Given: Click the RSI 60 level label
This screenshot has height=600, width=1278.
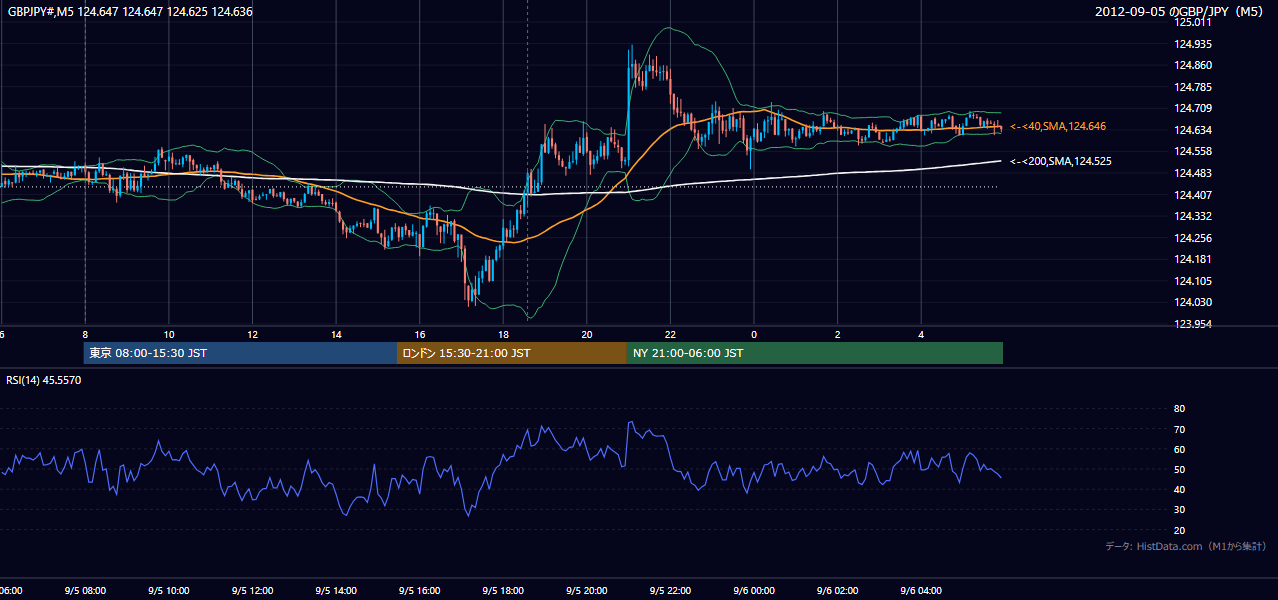Looking at the screenshot, I should point(1179,449).
